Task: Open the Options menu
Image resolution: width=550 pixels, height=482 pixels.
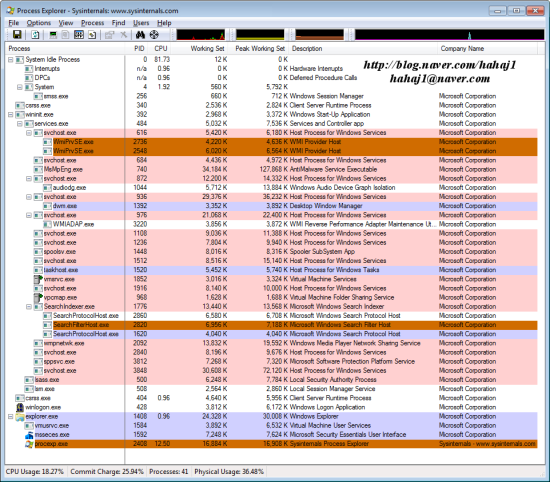Action: point(39,23)
